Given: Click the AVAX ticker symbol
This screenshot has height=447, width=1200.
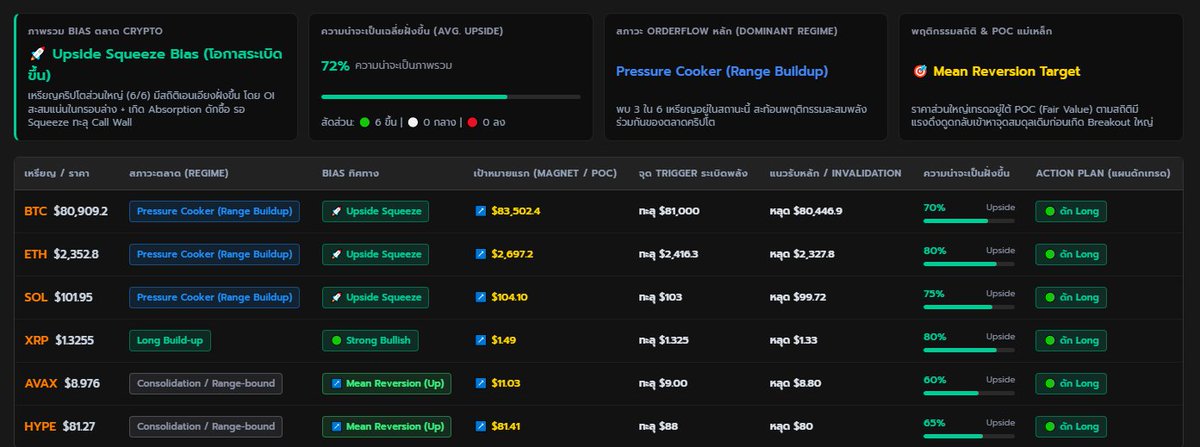Looking at the screenshot, I should point(41,383).
